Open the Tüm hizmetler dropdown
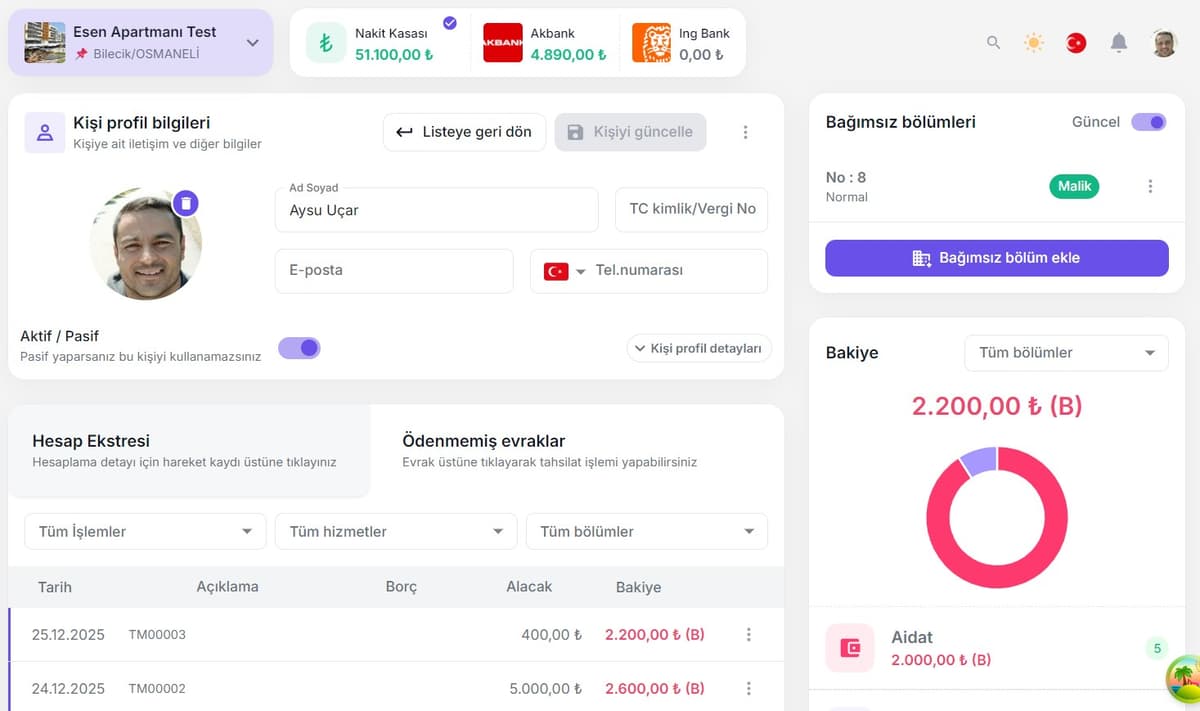The width and height of the screenshot is (1200, 711). (x=396, y=531)
